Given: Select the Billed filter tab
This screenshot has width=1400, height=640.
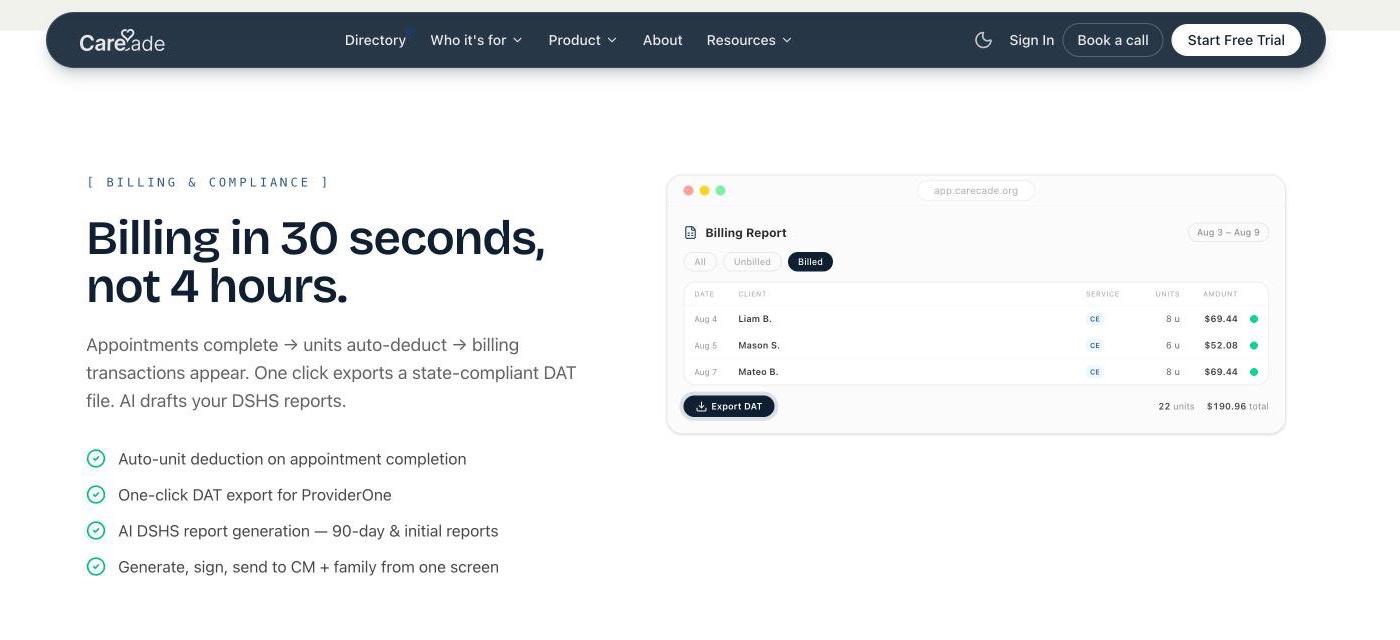Looking at the screenshot, I should 810,262.
